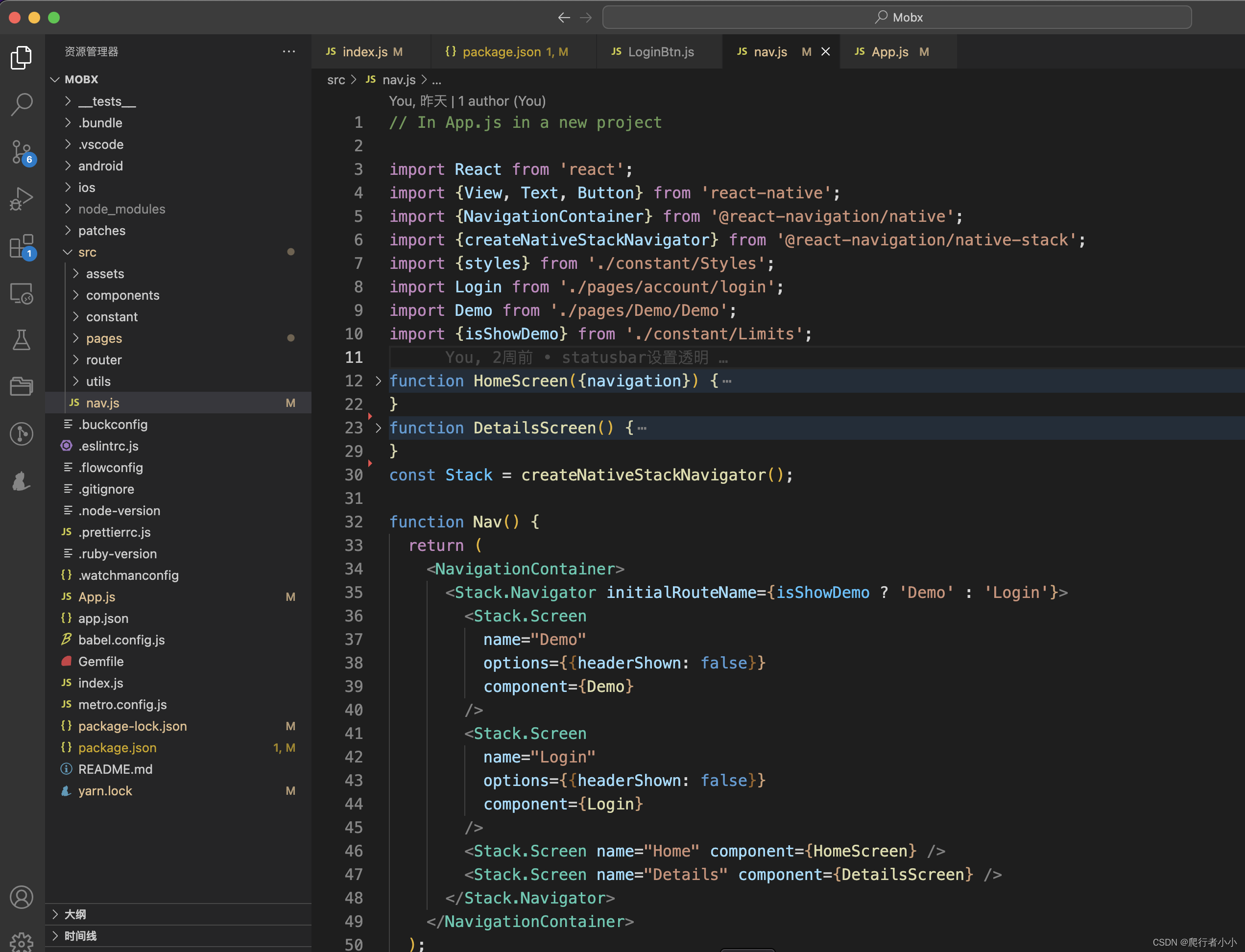
Task: Open the Testing flask icon
Action: coord(22,340)
